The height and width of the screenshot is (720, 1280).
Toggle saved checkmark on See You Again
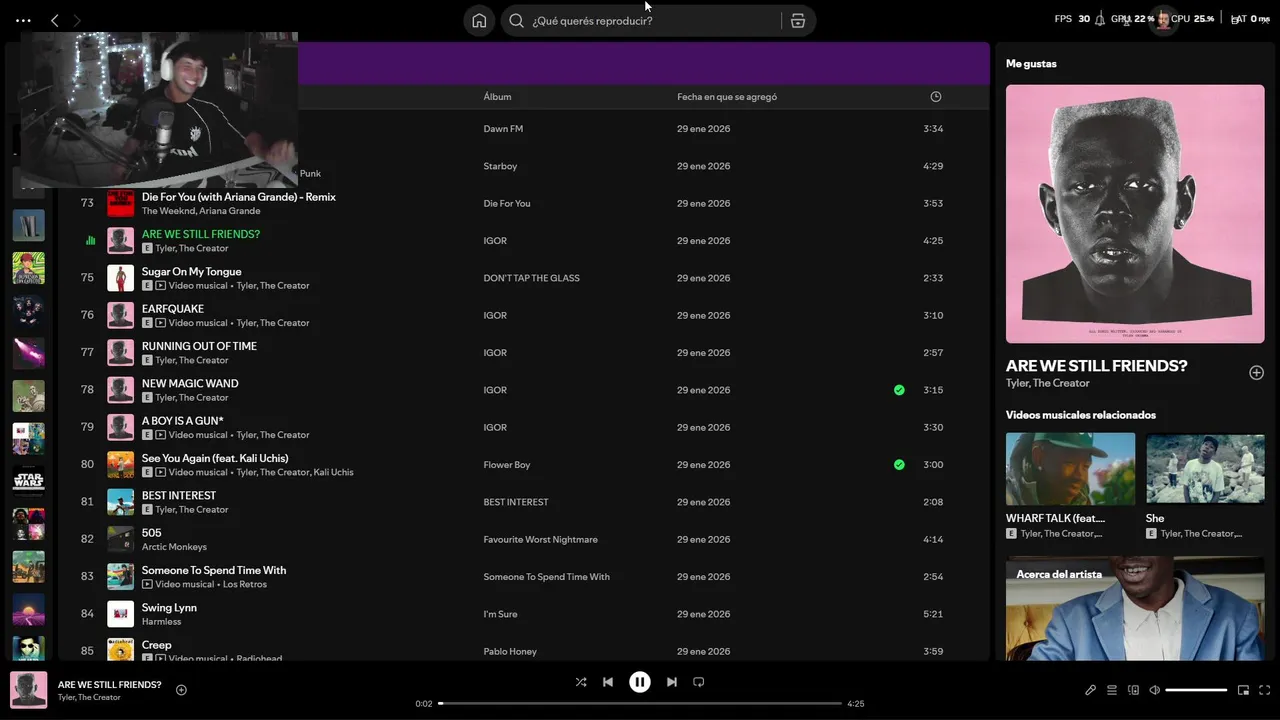pyautogui.click(x=899, y=465)
